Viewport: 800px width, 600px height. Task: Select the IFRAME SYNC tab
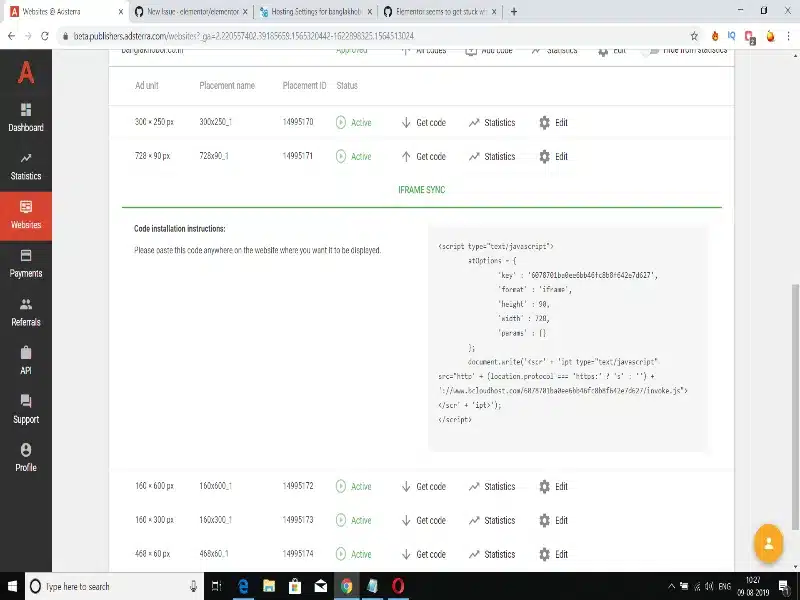pyautogui.click(x=421, y=190)
